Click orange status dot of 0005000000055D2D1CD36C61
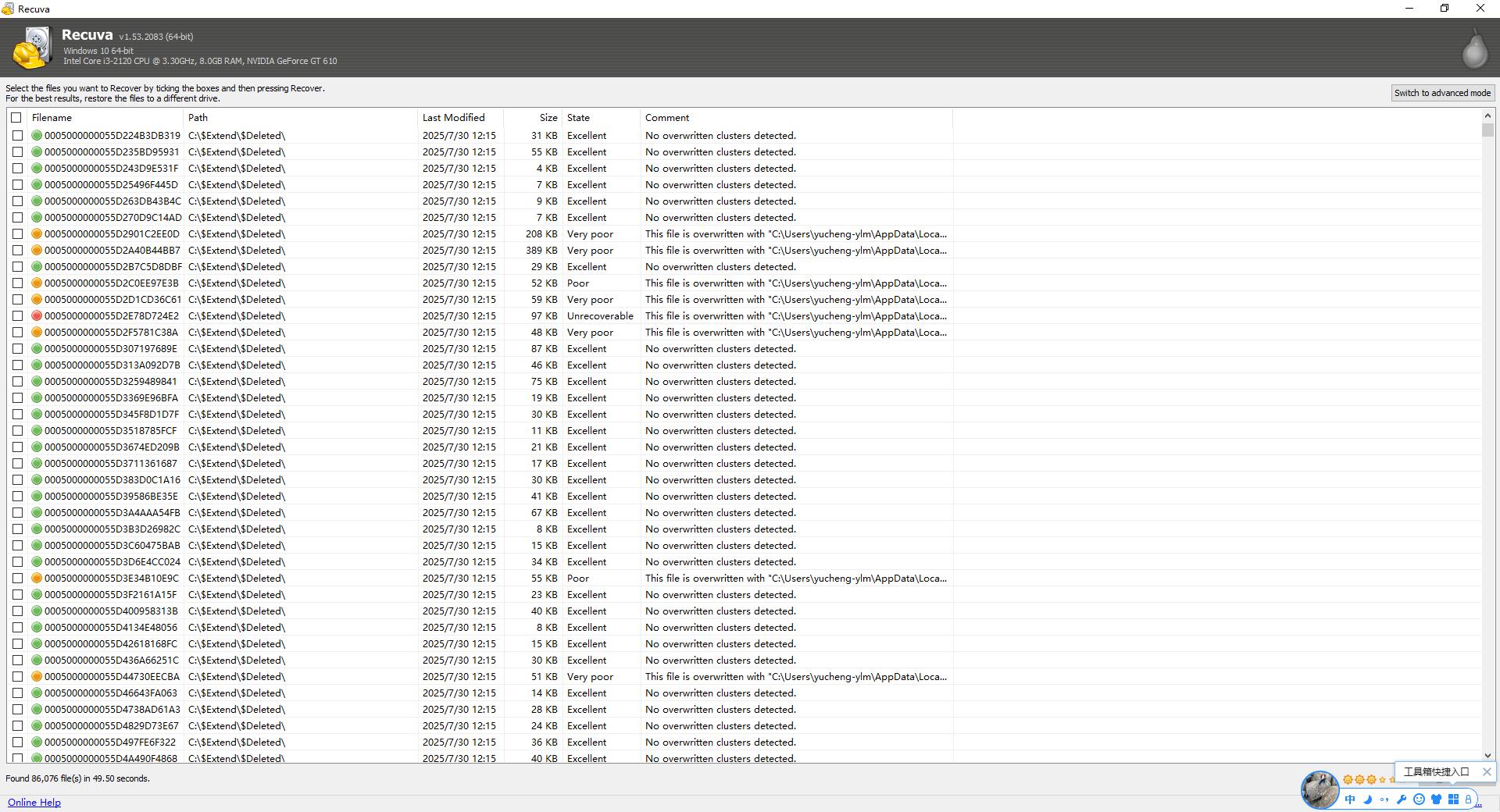This screenshot has width=1500, height=812. tap(37, 299)
